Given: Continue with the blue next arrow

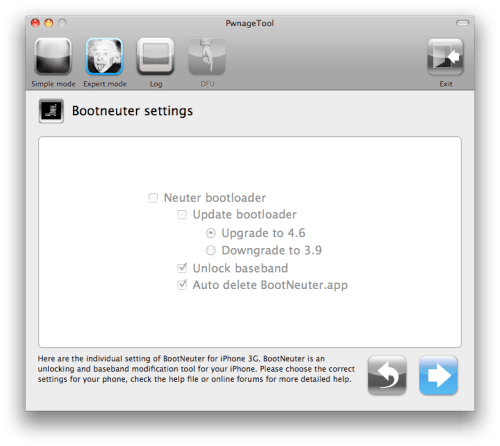Looking at the screenshot, I should click(438, 375).
